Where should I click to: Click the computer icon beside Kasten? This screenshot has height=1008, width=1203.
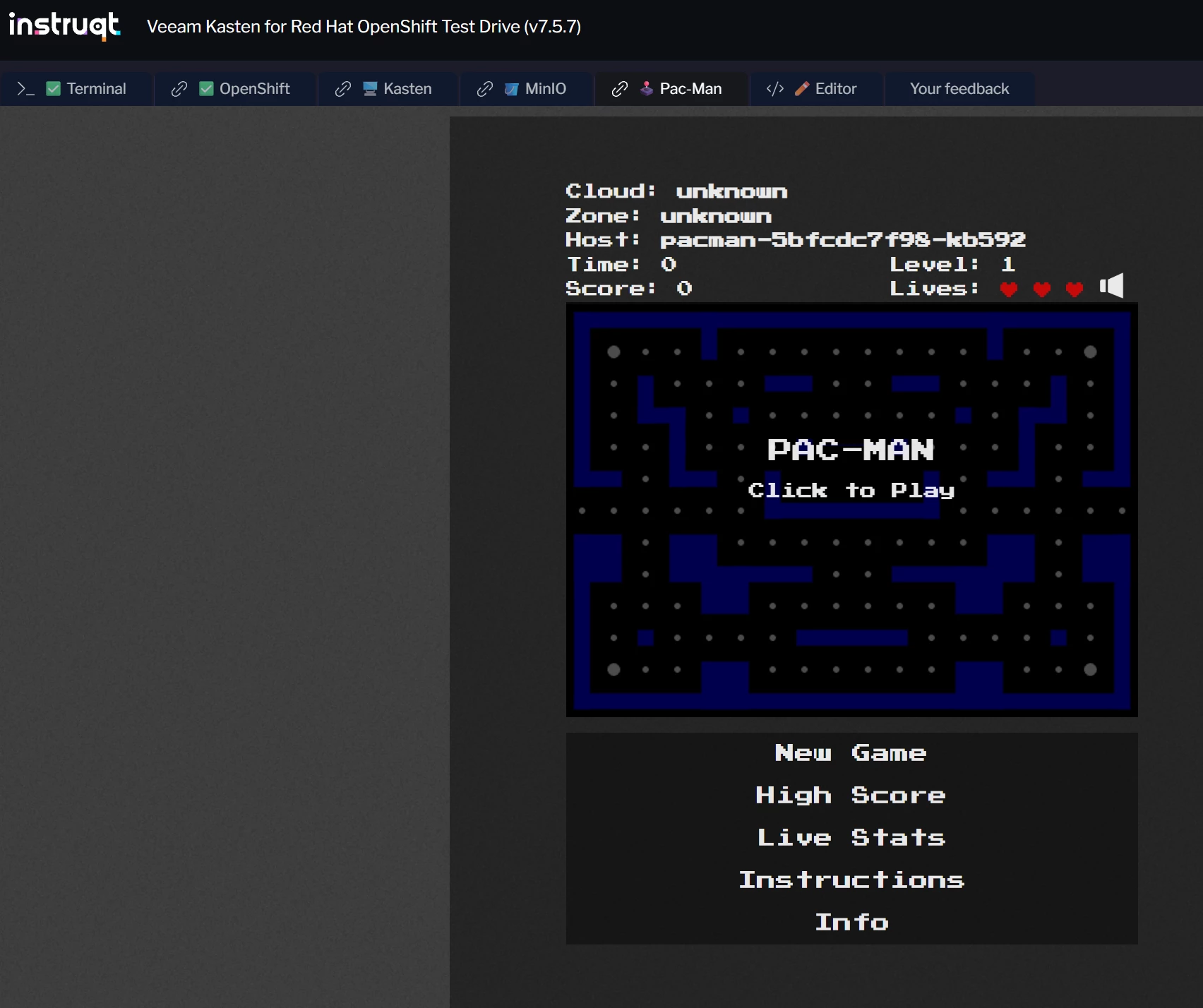pos(370,89)
